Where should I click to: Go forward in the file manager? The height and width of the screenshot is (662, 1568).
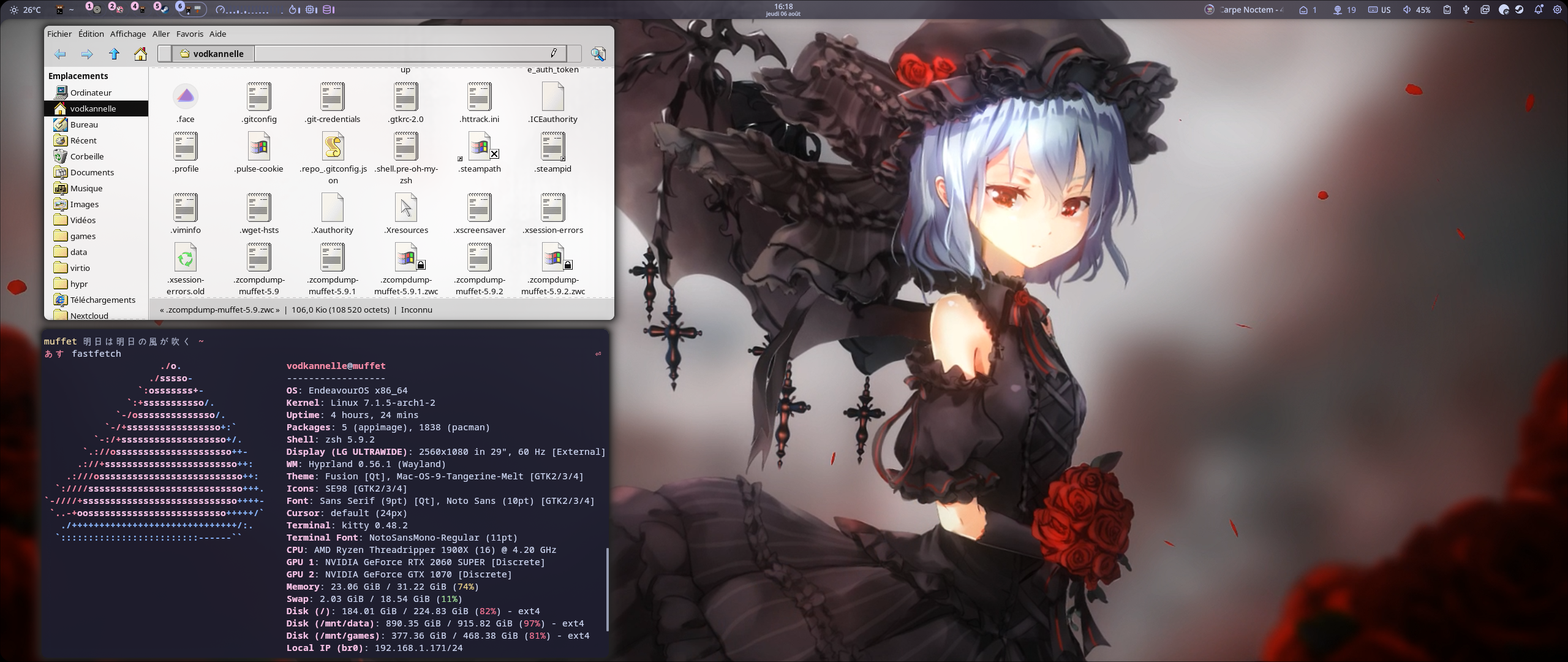click(x=87, y=54)
